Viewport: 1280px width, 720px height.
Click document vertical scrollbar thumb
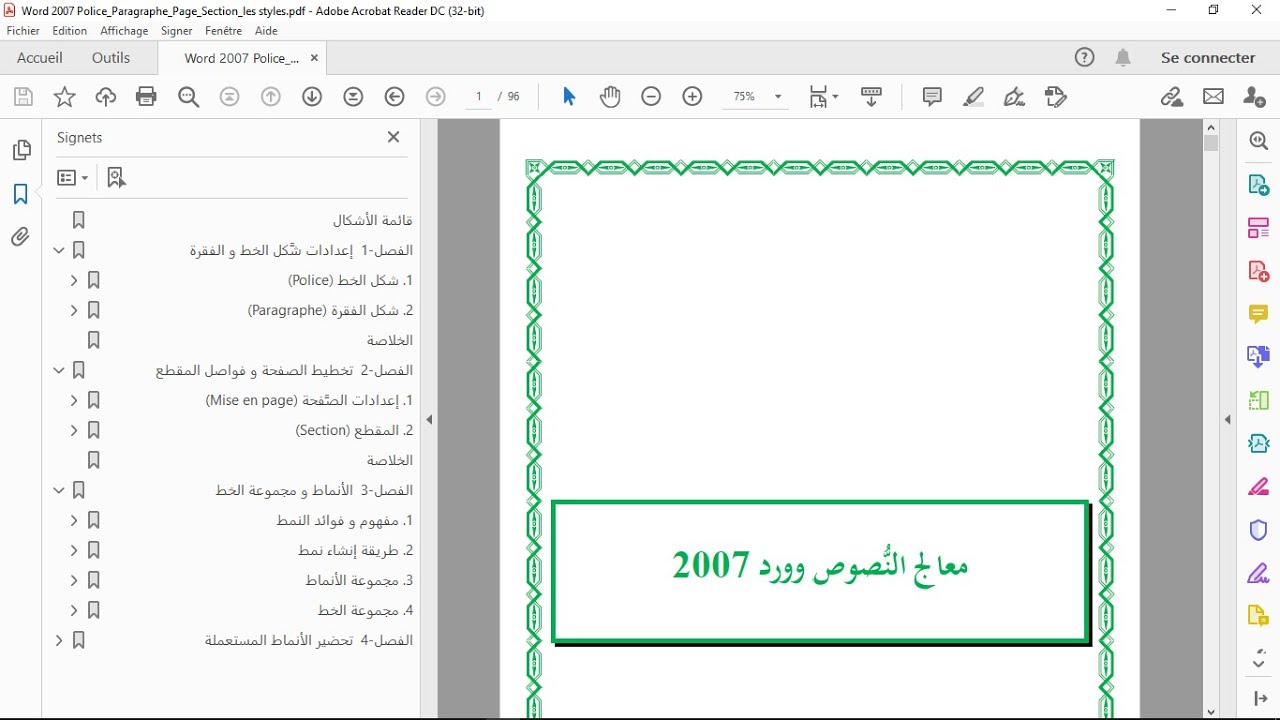[1211, 143]
